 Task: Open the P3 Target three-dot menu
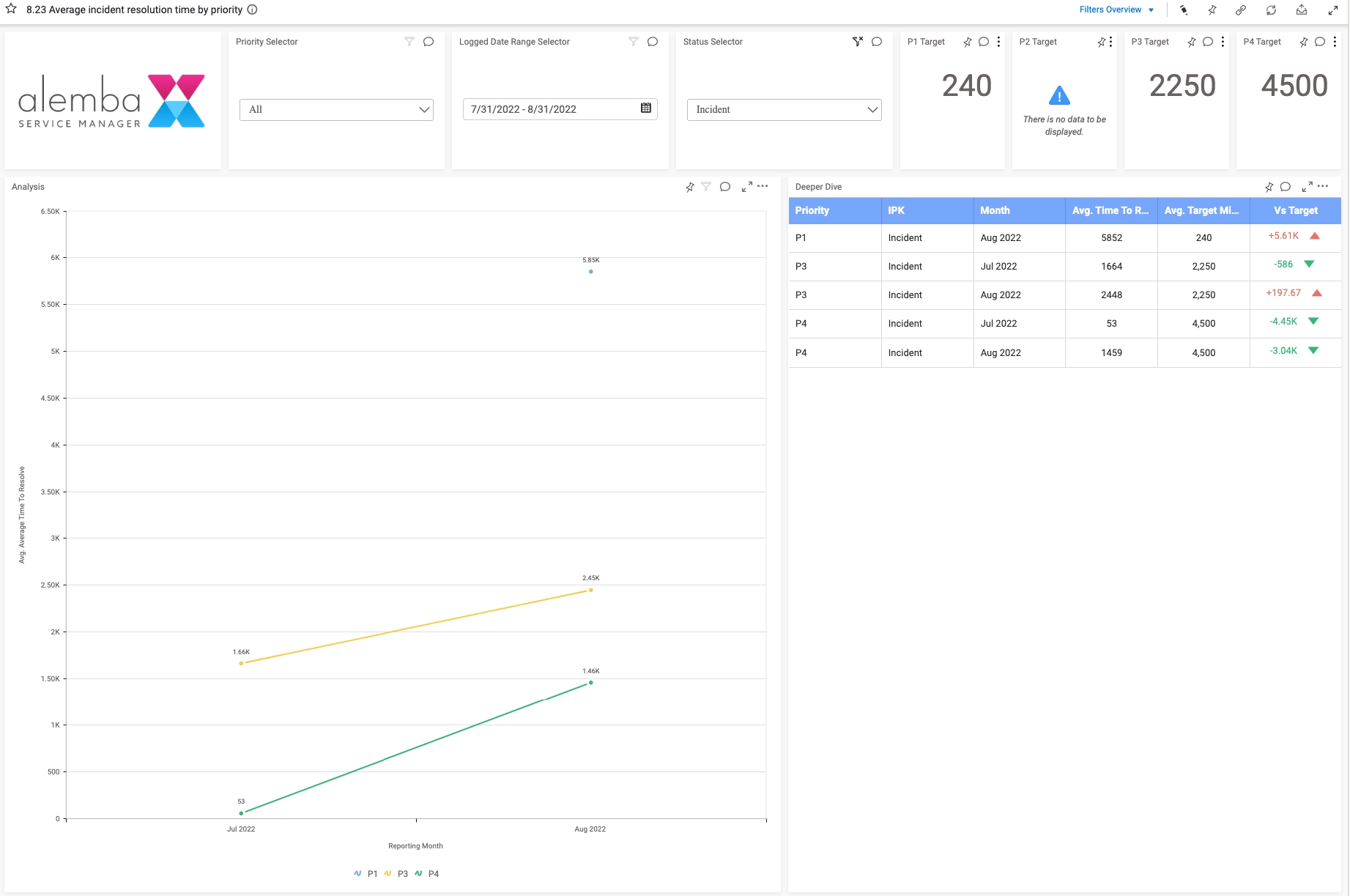tap(1223, 42)
